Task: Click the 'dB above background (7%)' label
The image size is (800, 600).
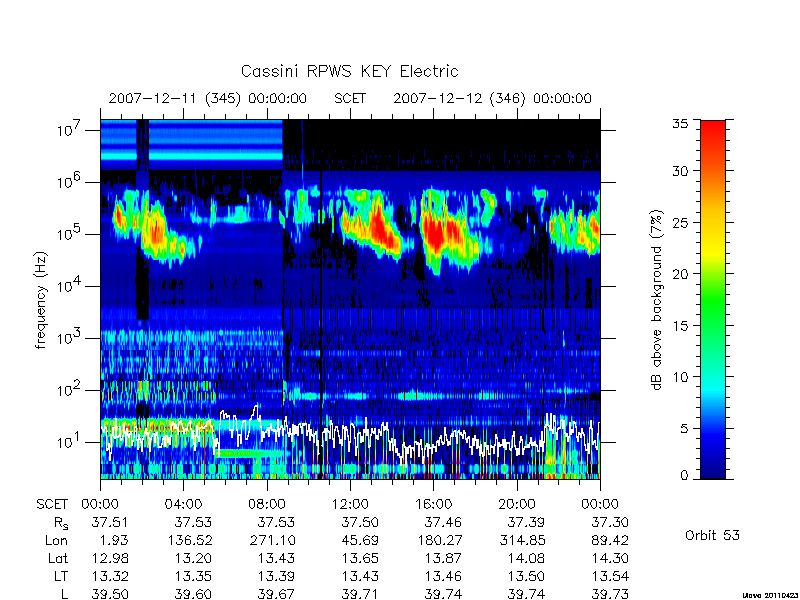Action: (657, 300)
